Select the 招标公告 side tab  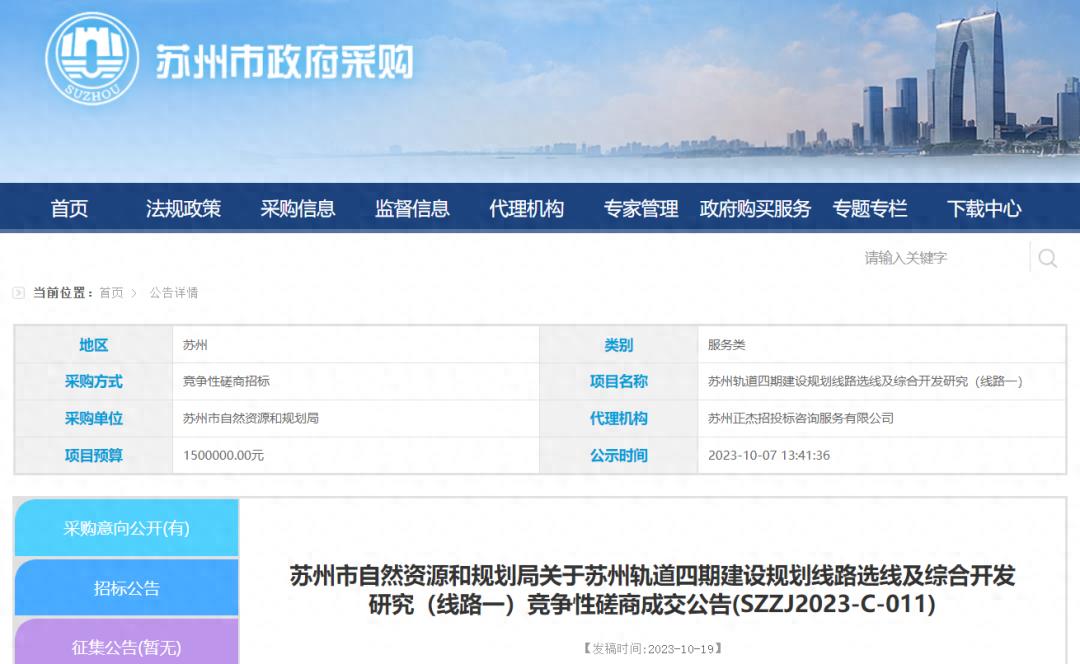pos(127,588)
